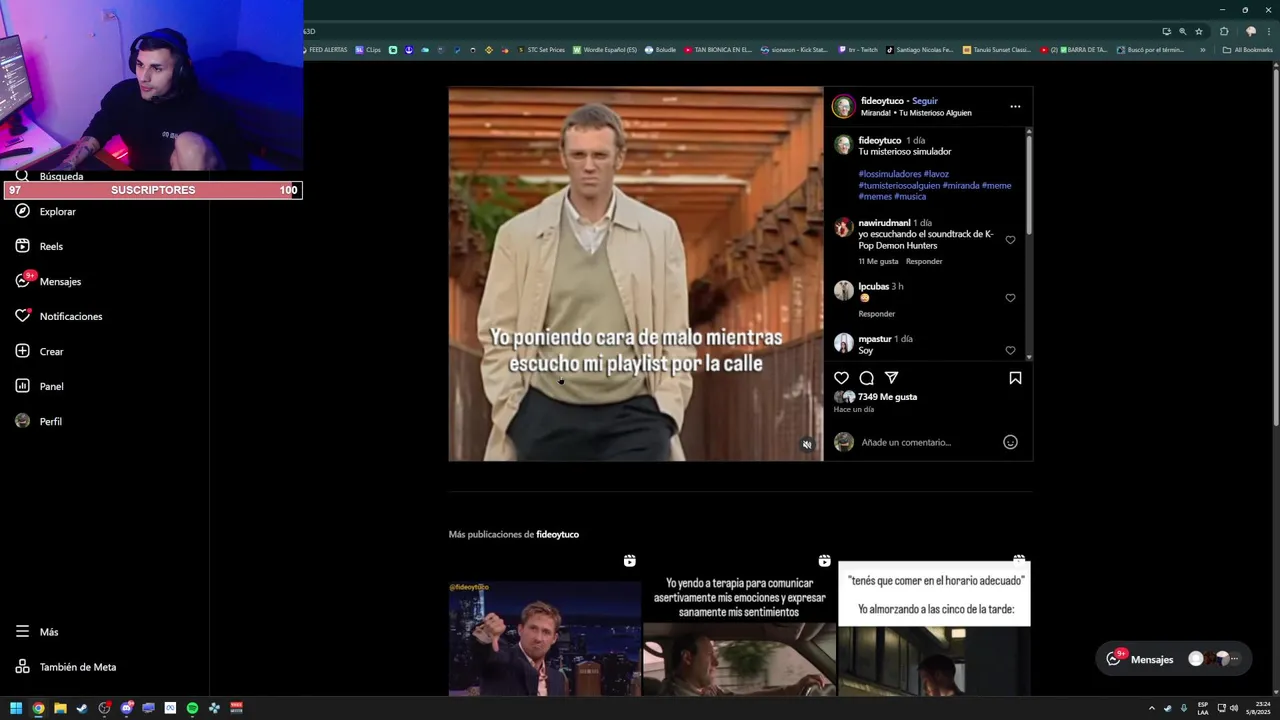This screenshot has width=1280, height=720.
Task: Open the 'tenés que comer' reel thumbnail
Action: point(934,625)
